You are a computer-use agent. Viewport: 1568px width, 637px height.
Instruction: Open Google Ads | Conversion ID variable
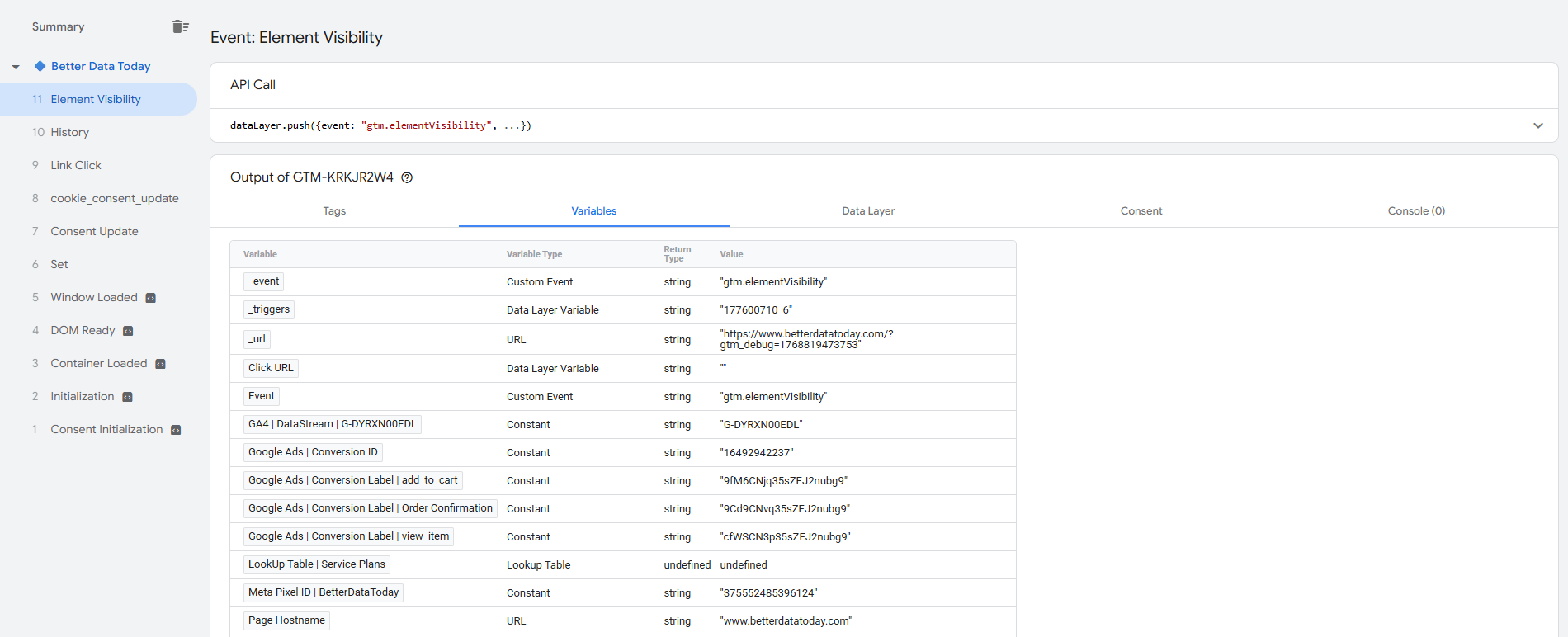click(313, 452)
